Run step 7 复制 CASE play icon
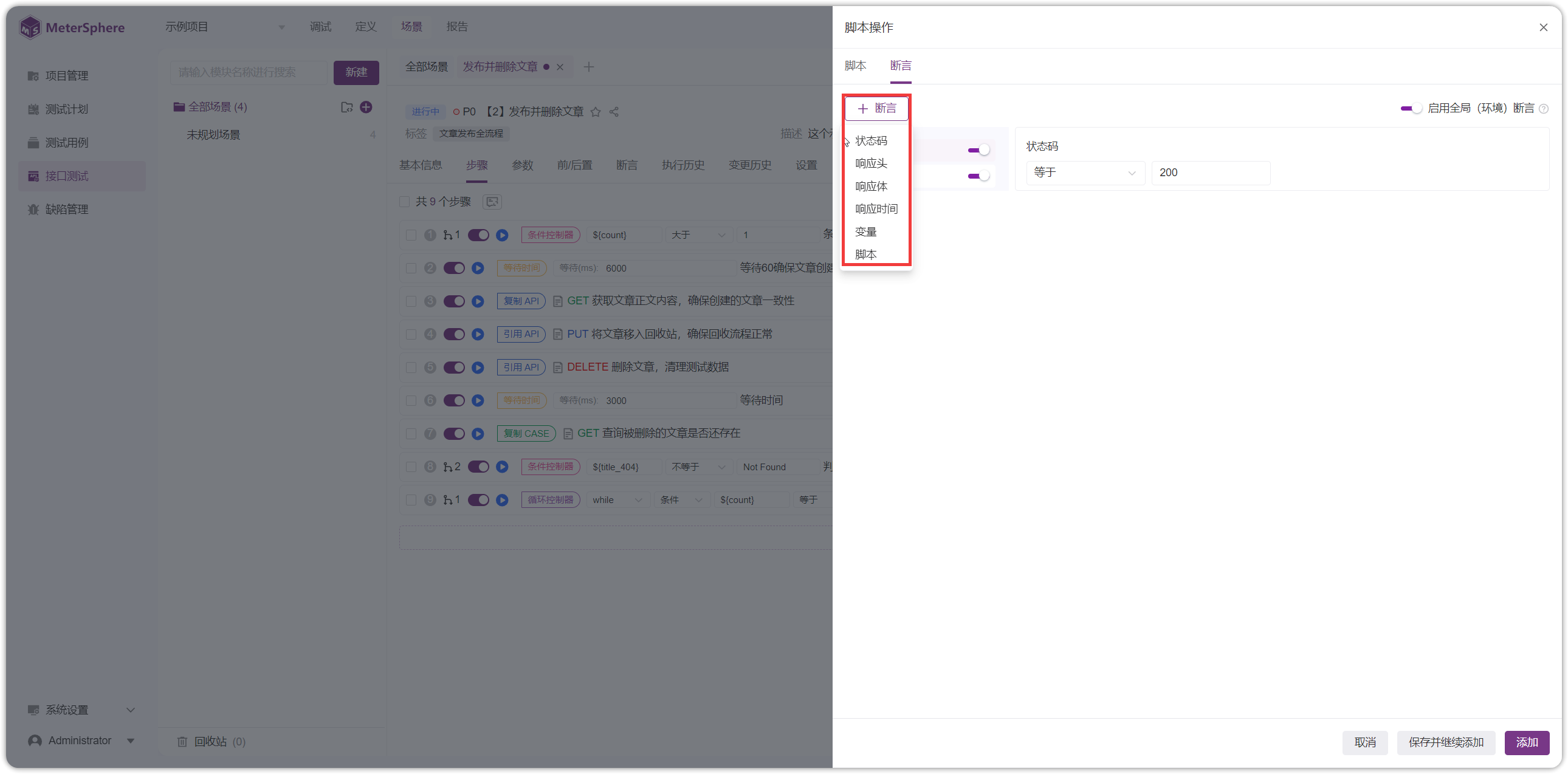 coord(478,434)
